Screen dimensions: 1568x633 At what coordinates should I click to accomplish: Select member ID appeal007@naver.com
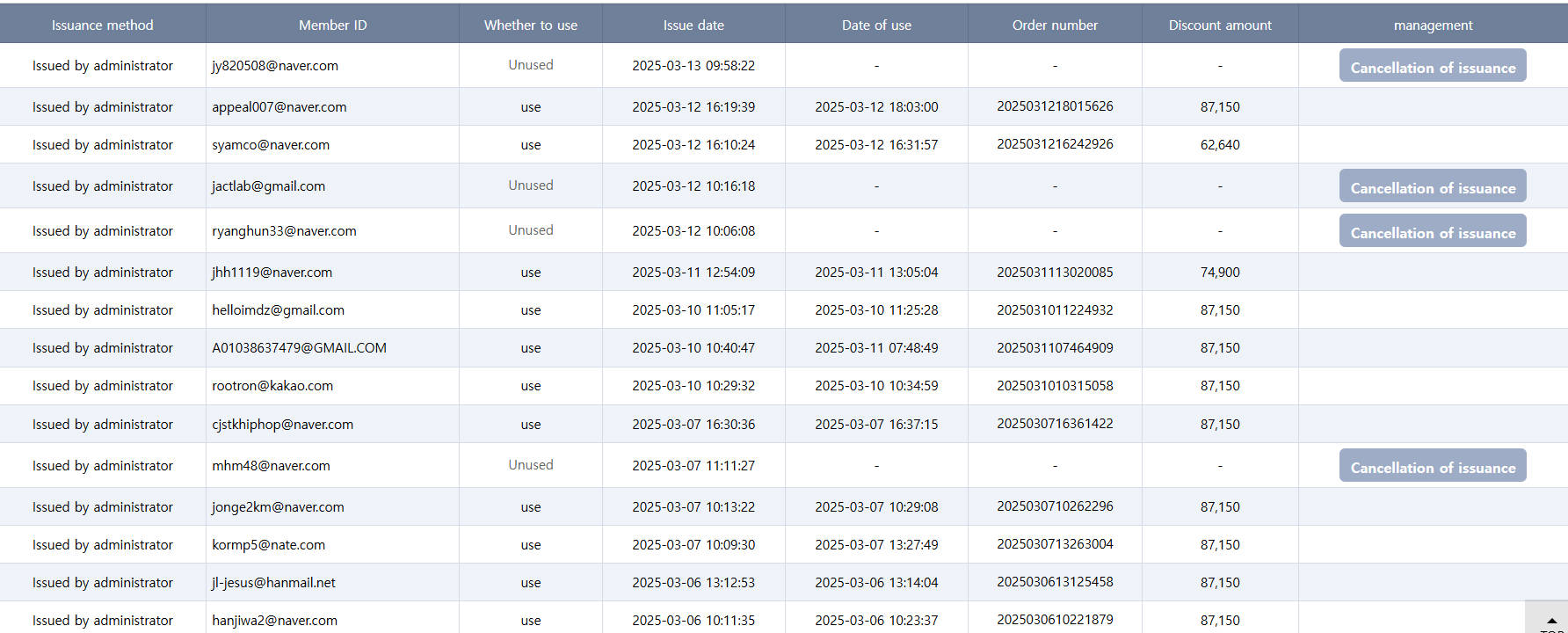coord(279,107)
